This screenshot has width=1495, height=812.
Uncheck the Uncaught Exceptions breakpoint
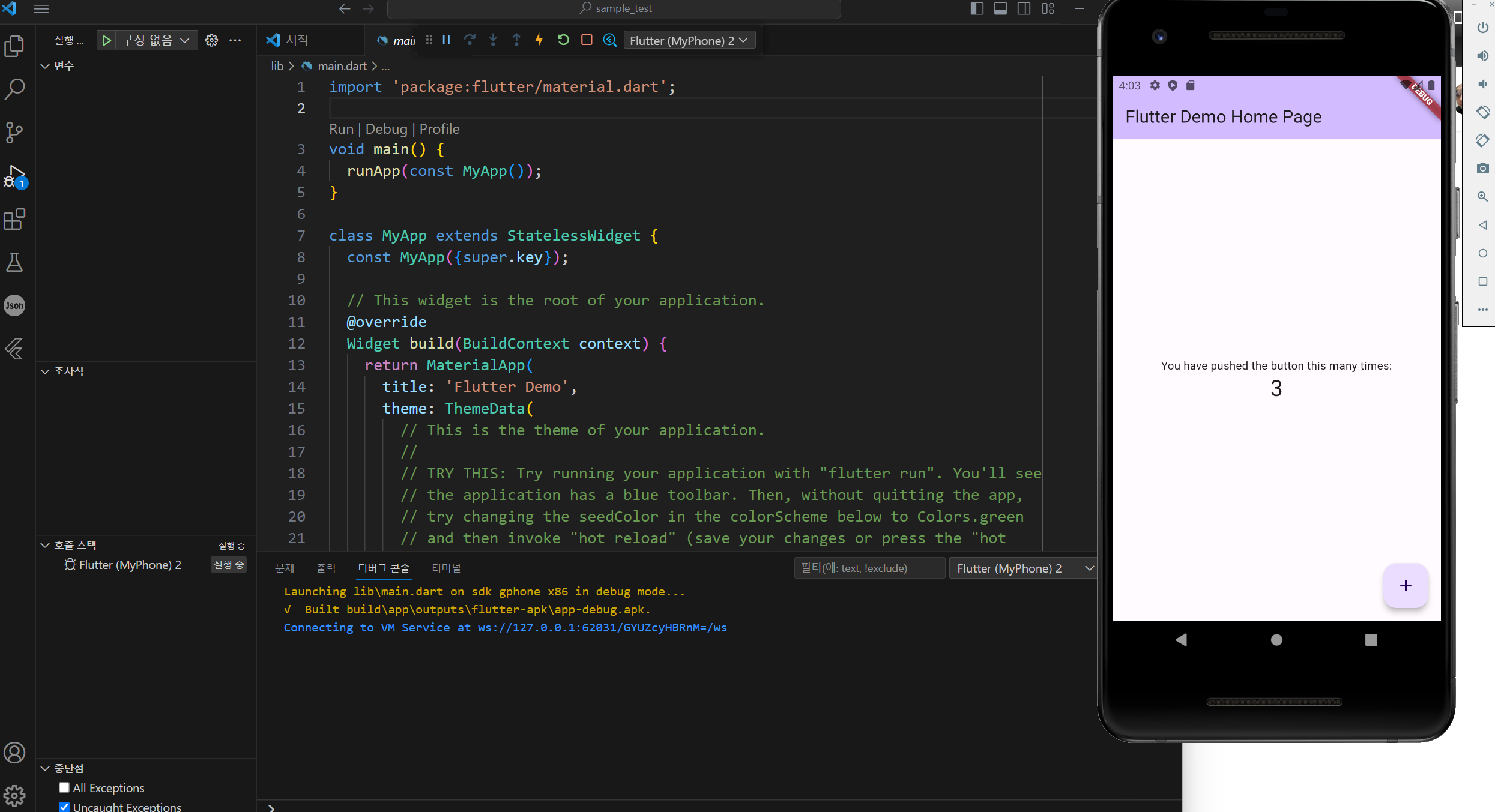tap(64, 807)
